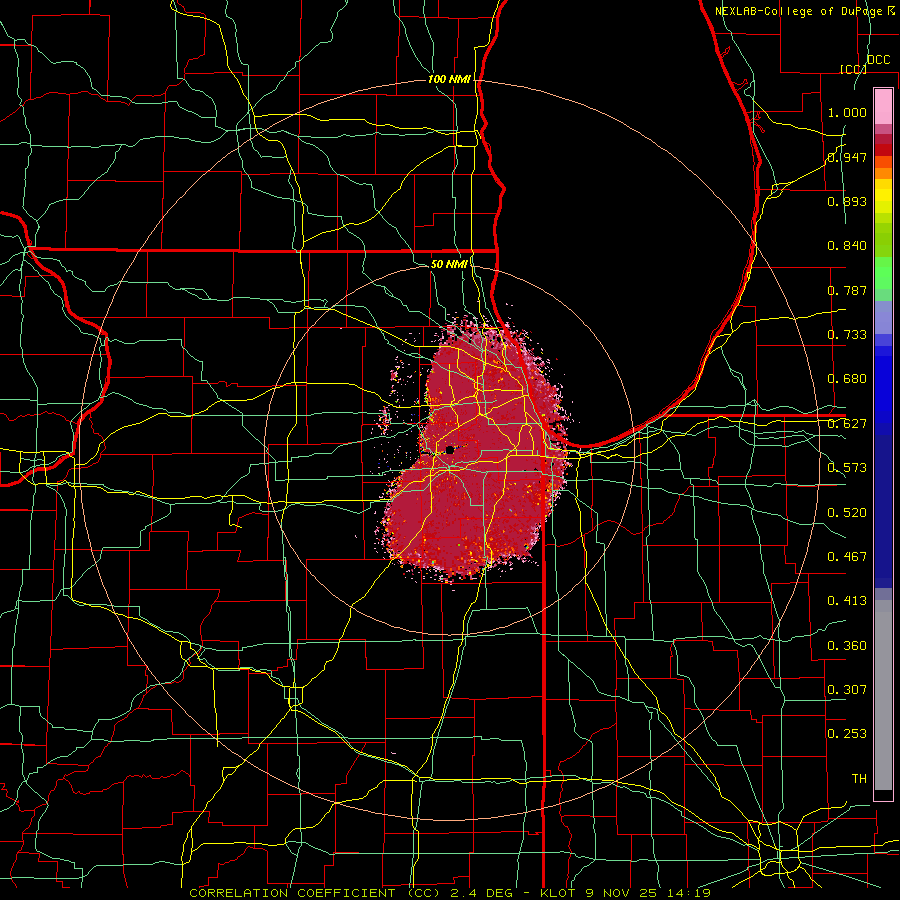Click the black radar site dot in echo
The image size is (900, 900).
coord(450,450)
